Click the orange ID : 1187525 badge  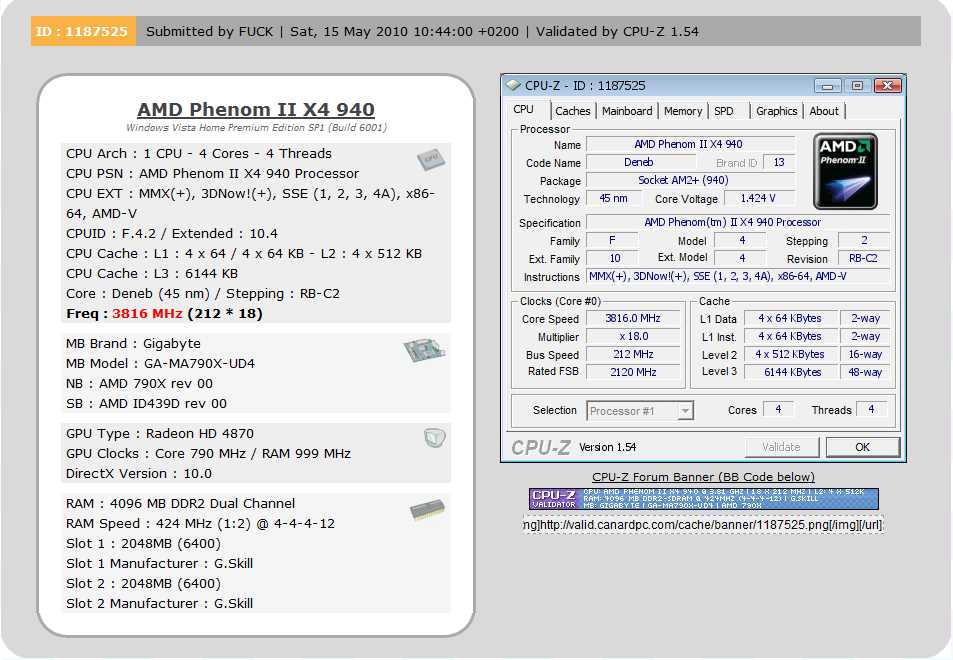coord(82,32)
